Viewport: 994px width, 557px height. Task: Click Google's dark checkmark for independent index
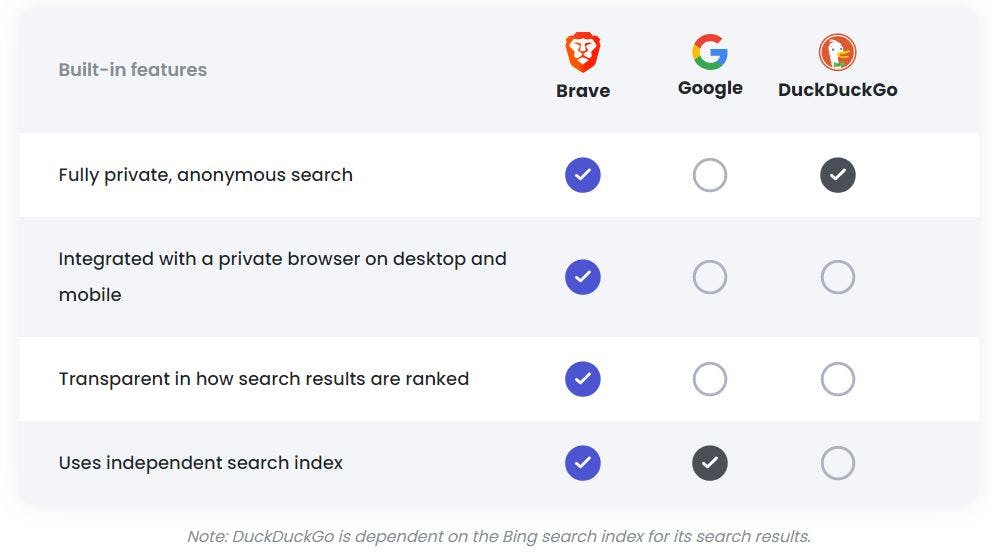point(710,463)
